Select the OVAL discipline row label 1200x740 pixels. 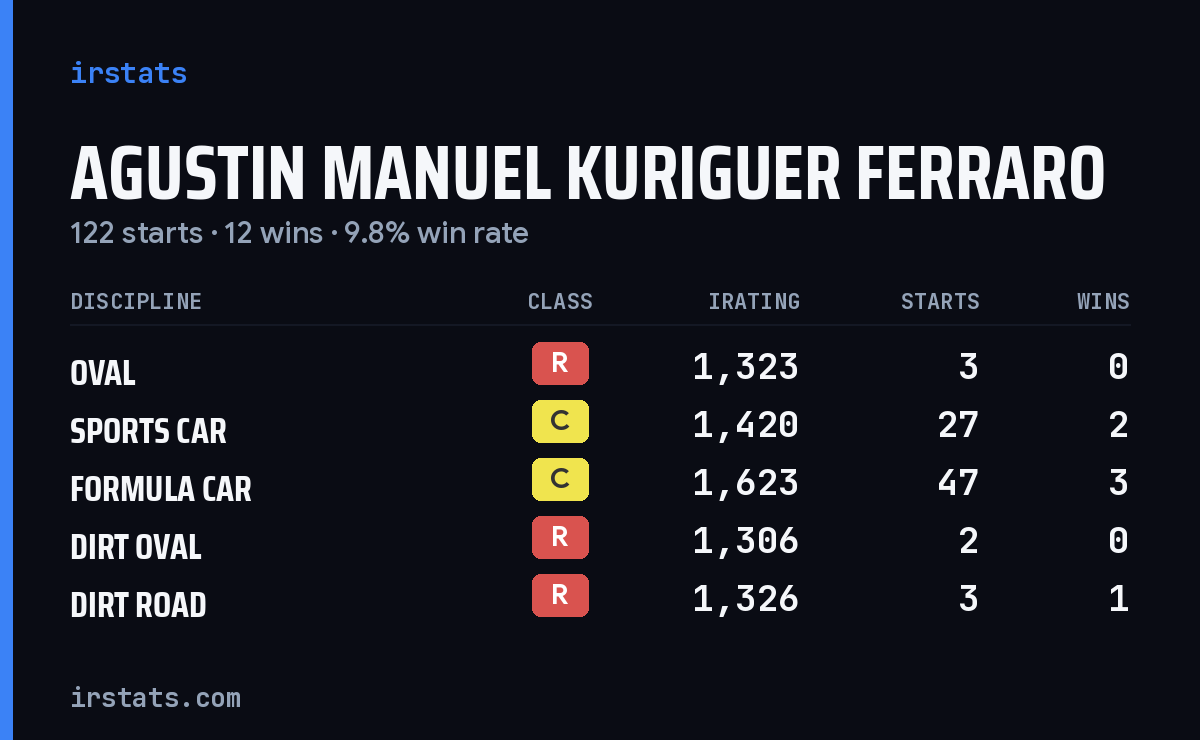103,373
